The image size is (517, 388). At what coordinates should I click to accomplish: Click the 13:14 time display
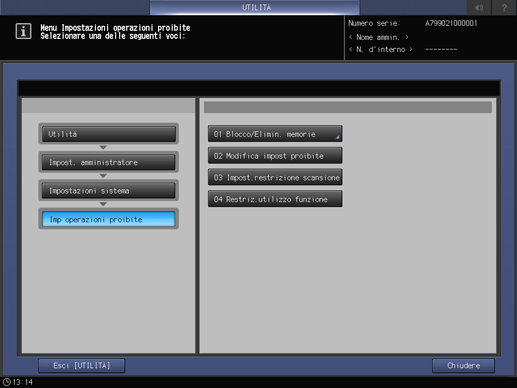(23, 382)
